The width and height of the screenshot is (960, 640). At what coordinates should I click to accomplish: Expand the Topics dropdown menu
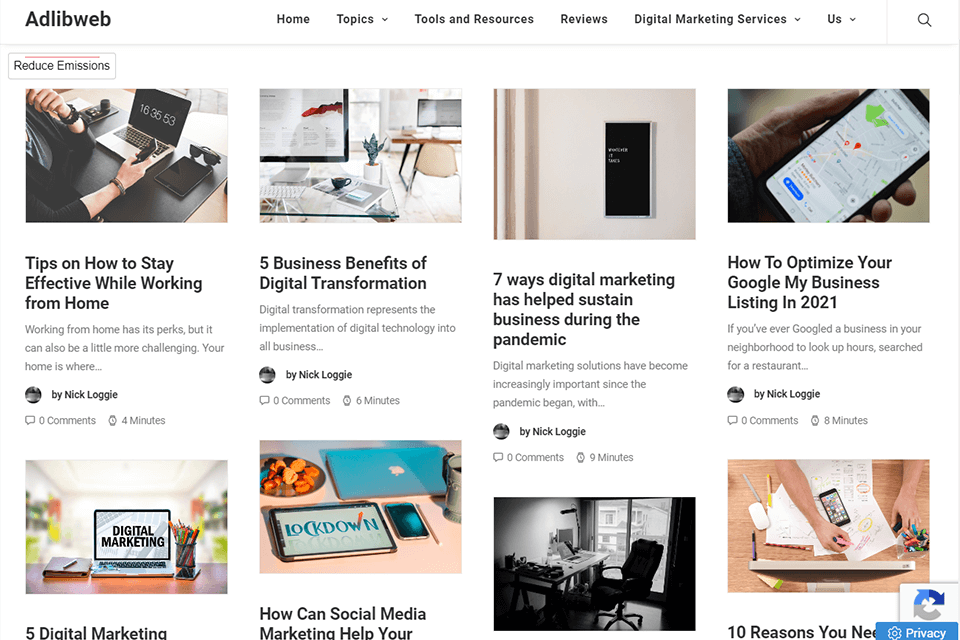362,20
